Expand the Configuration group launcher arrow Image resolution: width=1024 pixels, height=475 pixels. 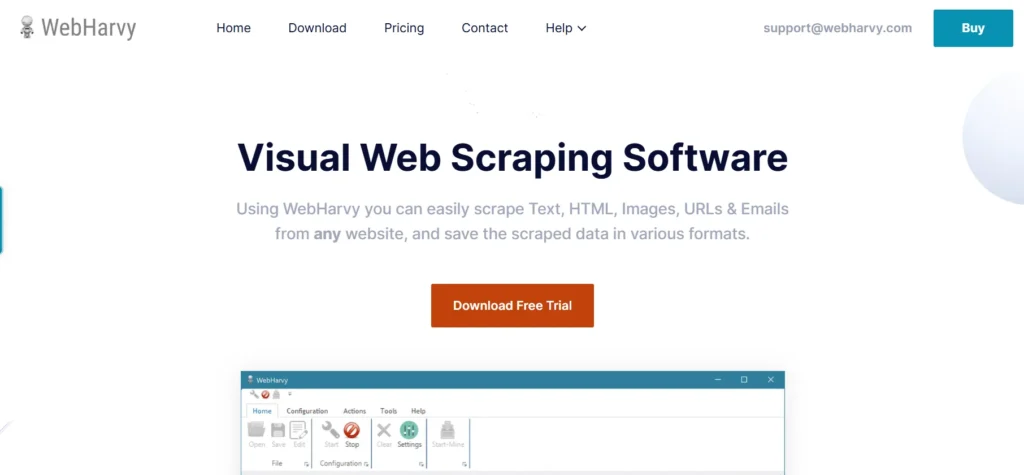point(366,465)
